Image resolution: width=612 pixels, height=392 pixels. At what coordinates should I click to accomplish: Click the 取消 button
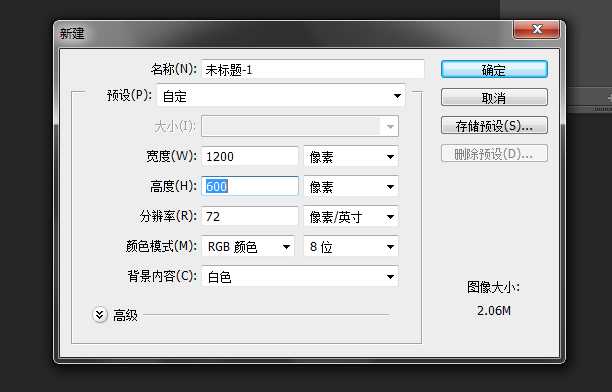[494, 97]
